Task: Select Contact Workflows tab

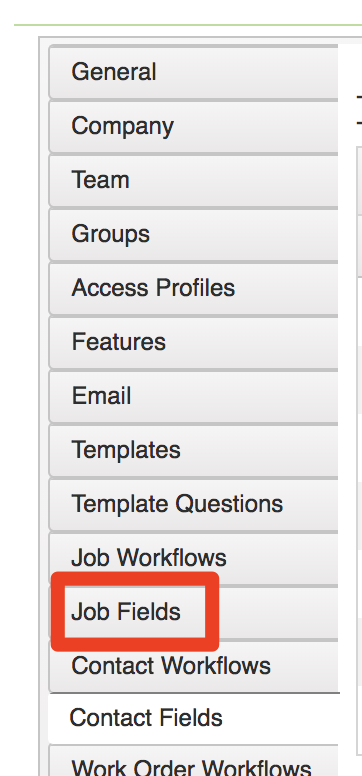Action: coord(194,666)
